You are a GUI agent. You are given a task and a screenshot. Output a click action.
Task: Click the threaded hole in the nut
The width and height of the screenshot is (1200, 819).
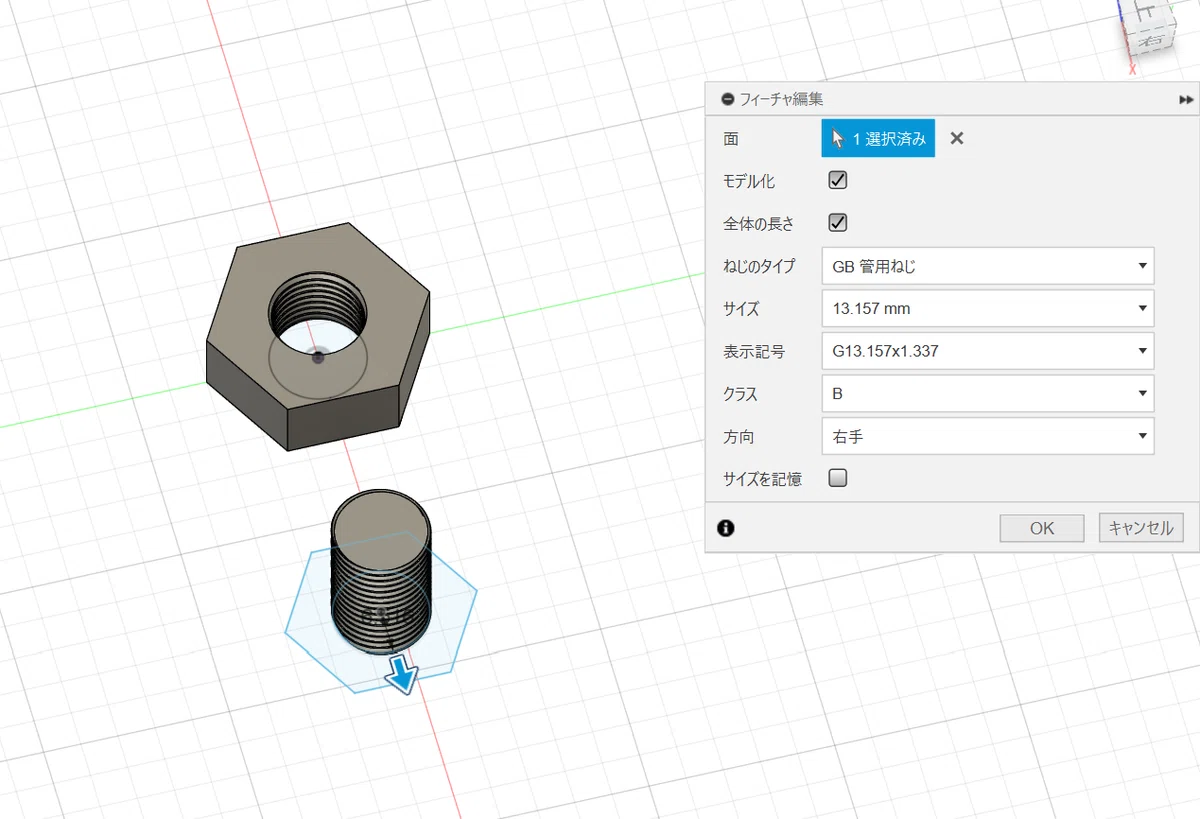(x=317, y=313)
